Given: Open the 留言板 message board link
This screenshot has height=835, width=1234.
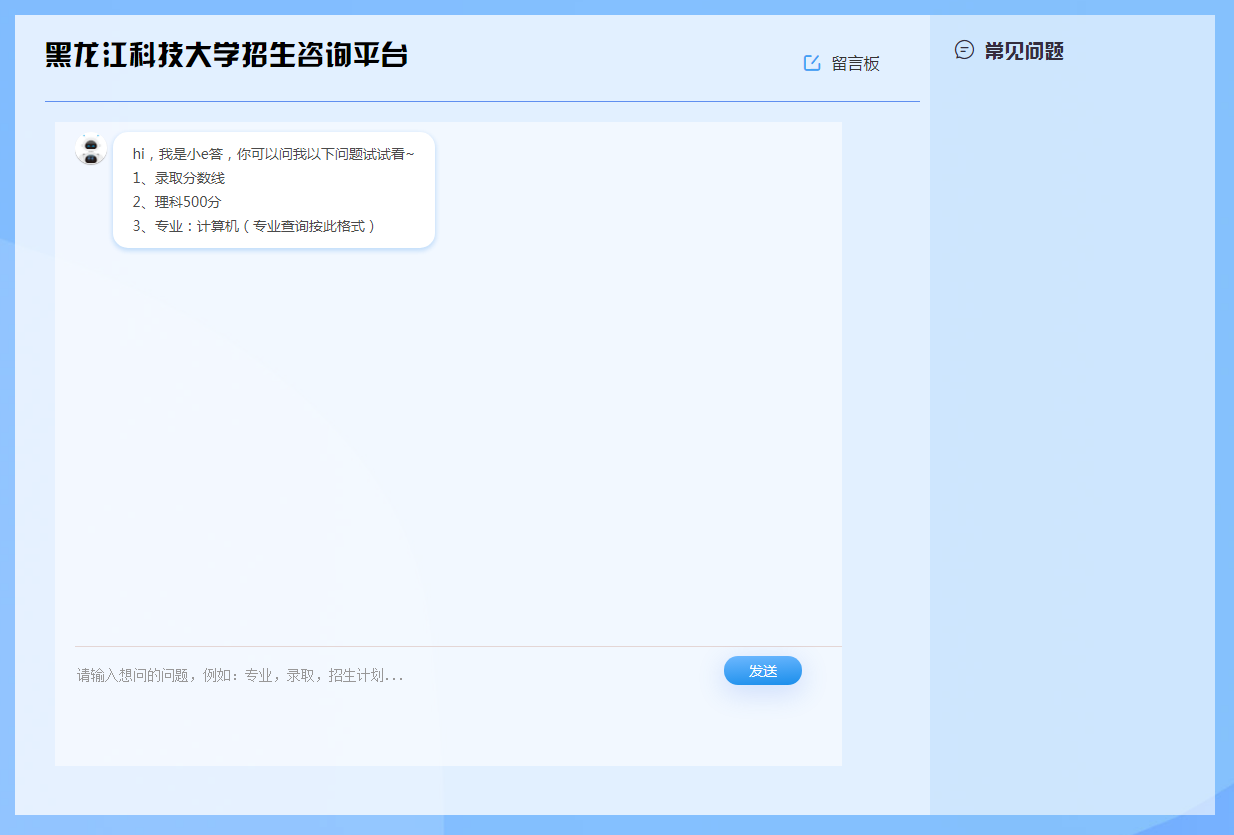Looking at the screenshot, I should coord(855,64).
